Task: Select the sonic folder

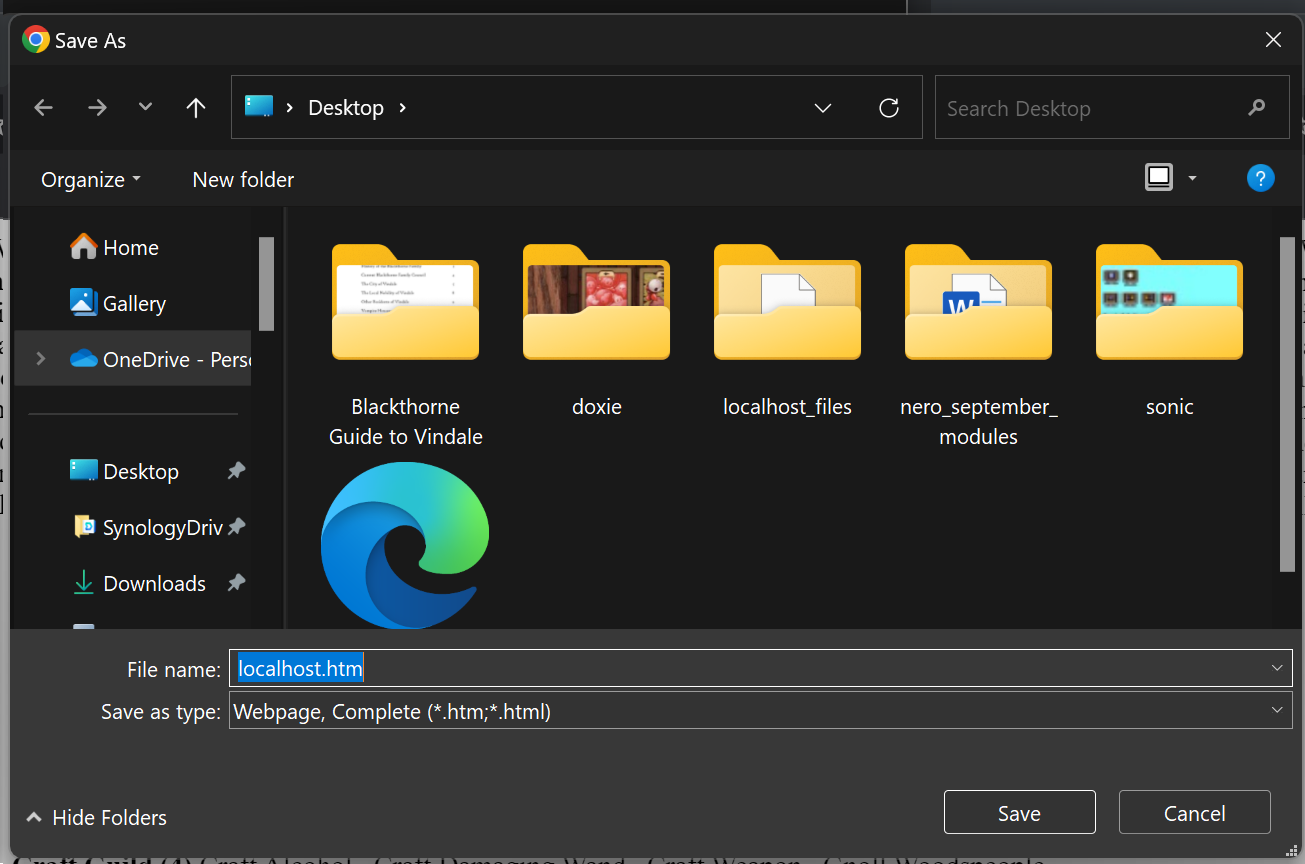Action: pyautogui.click(x=1169, y=331)
